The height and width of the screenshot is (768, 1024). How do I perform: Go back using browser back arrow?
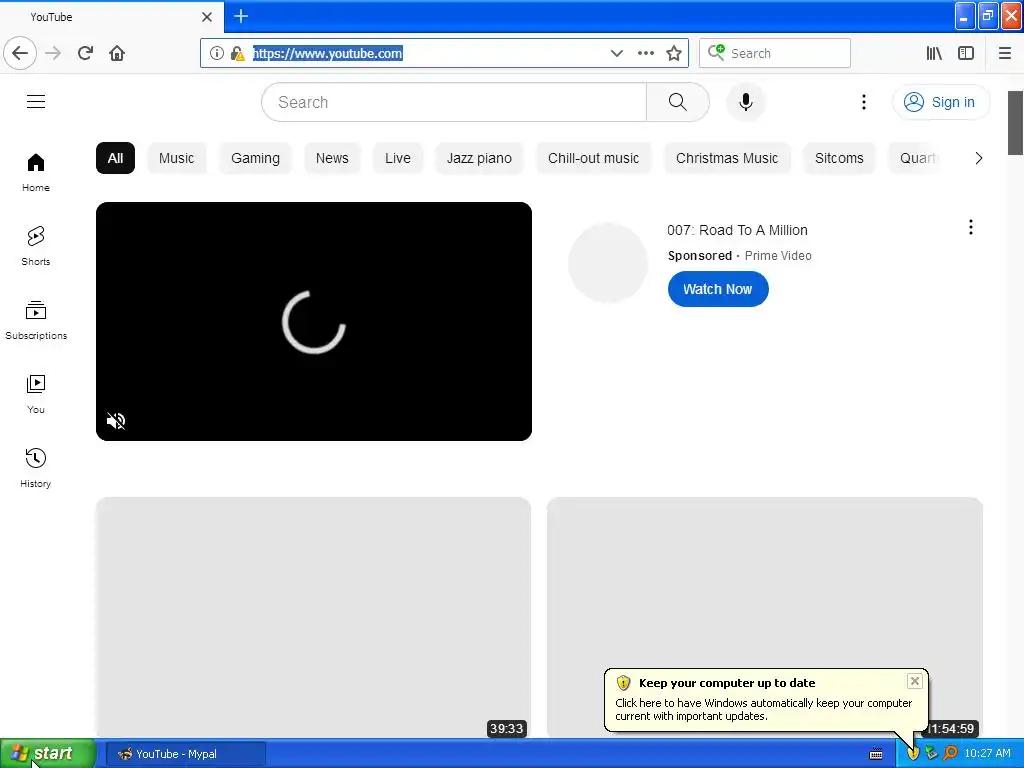click(20, 53)
